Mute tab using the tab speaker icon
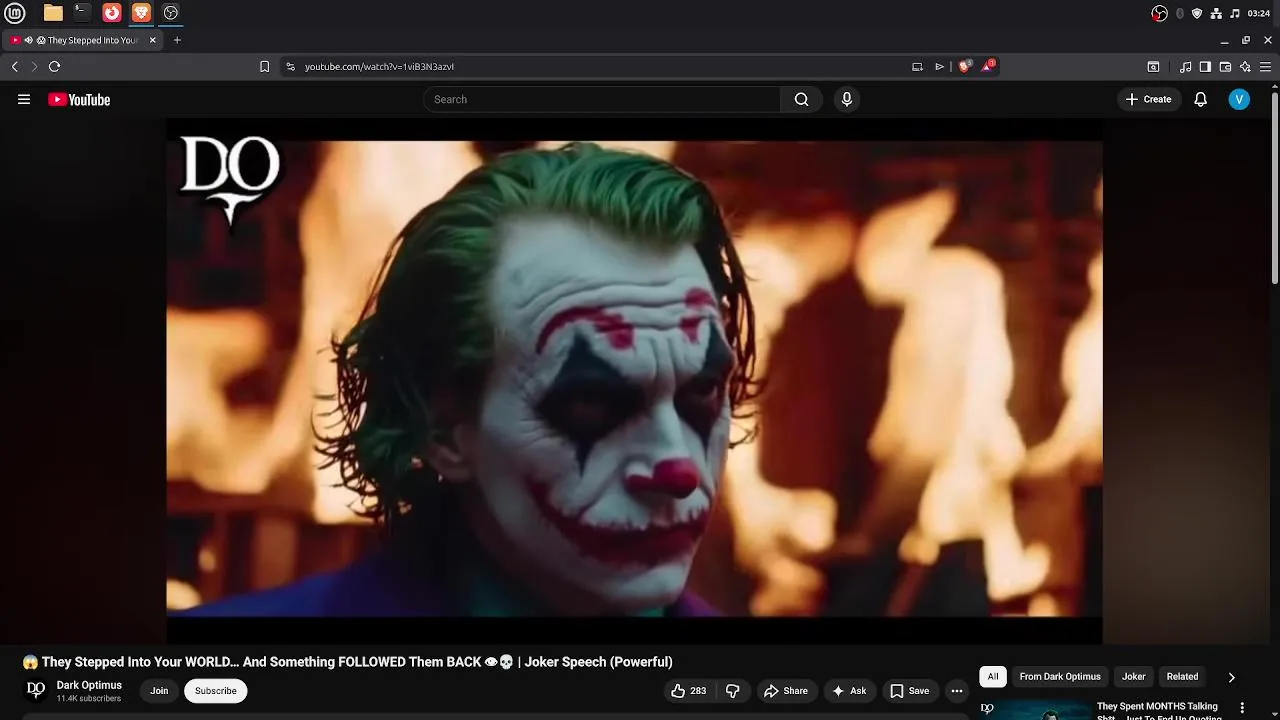Viewport: 1280px width, 720px height. click(x=29, y=40)
